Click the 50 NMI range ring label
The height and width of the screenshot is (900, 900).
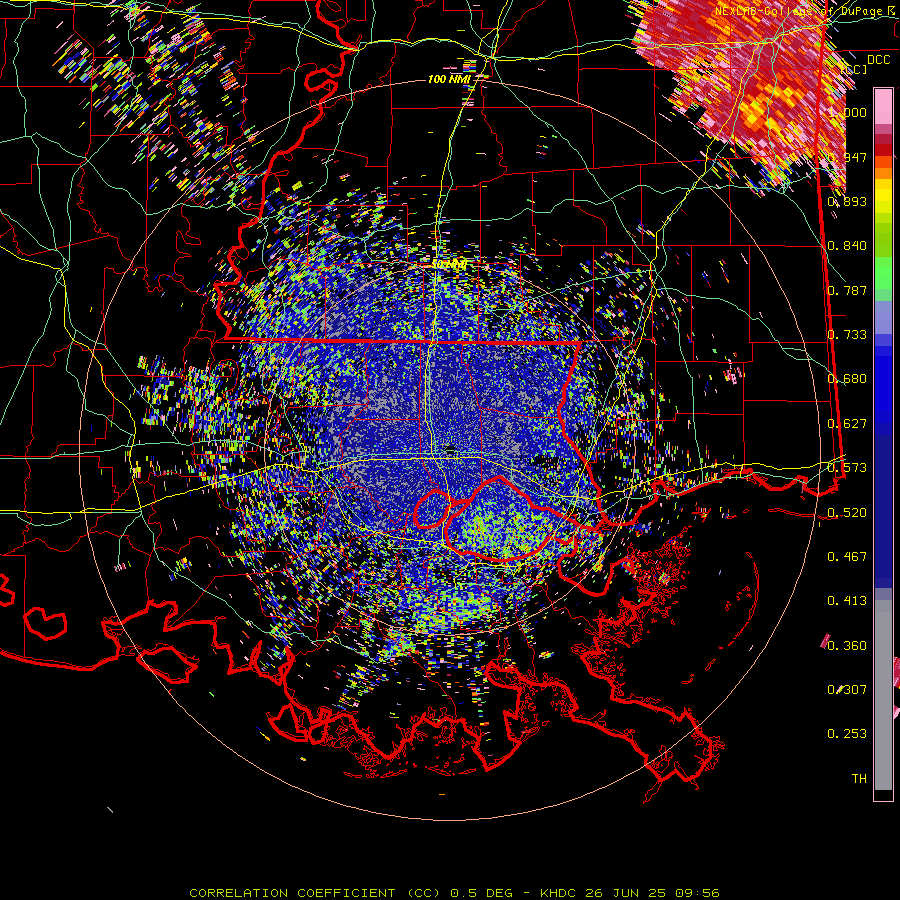point(449,264)
